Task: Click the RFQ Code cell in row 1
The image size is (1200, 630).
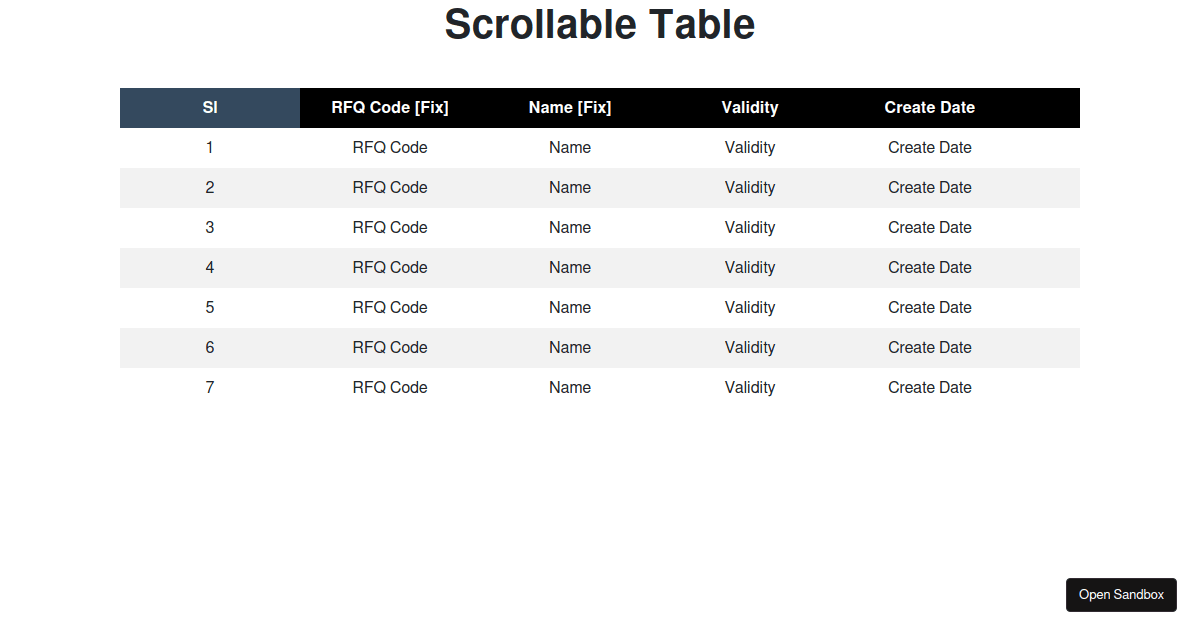Action: coord(390,147)
